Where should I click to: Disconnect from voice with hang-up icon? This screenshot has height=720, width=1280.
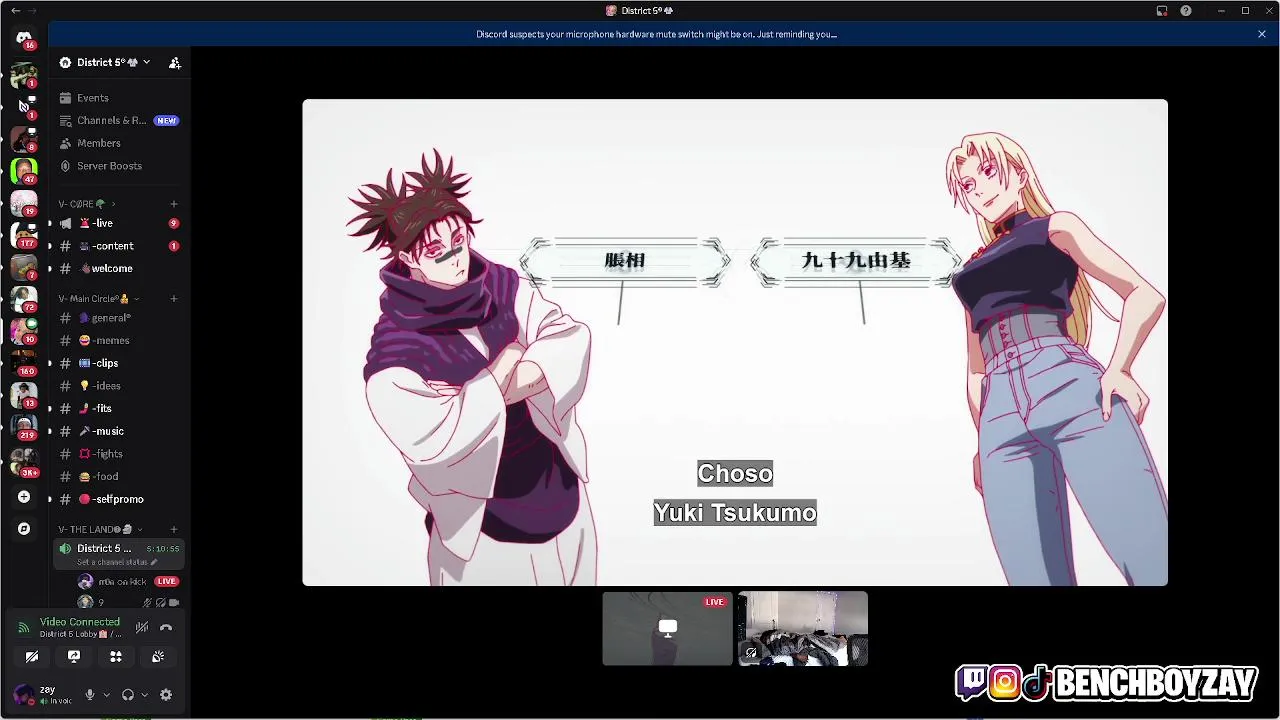click(166, 628)
